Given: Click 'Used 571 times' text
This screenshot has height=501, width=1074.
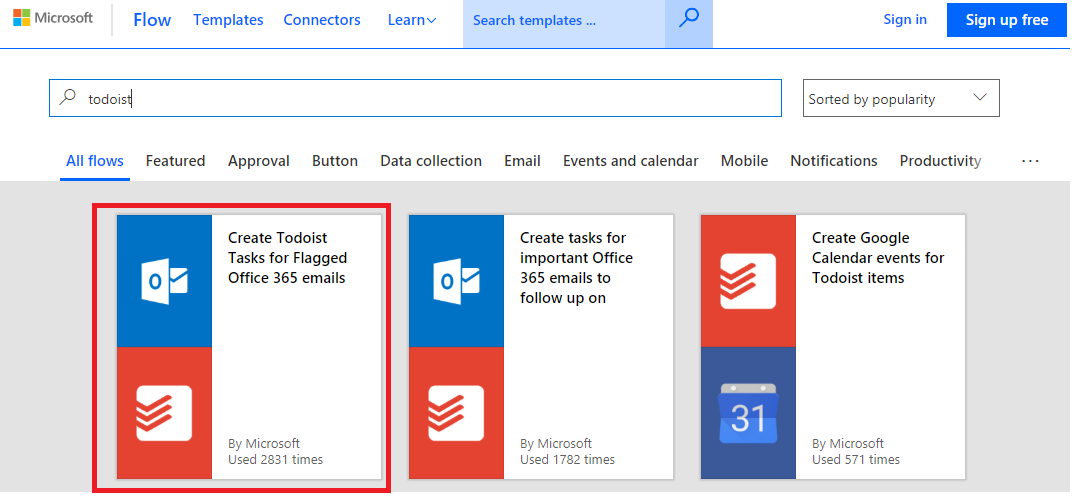Looking at the screenshot, I should [856, 459].
